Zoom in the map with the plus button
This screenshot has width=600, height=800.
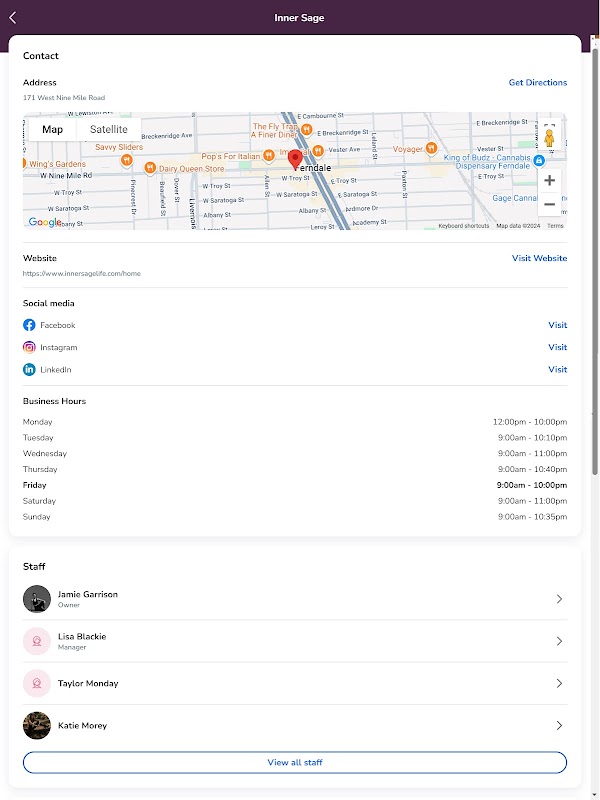(x=549, y=181)
